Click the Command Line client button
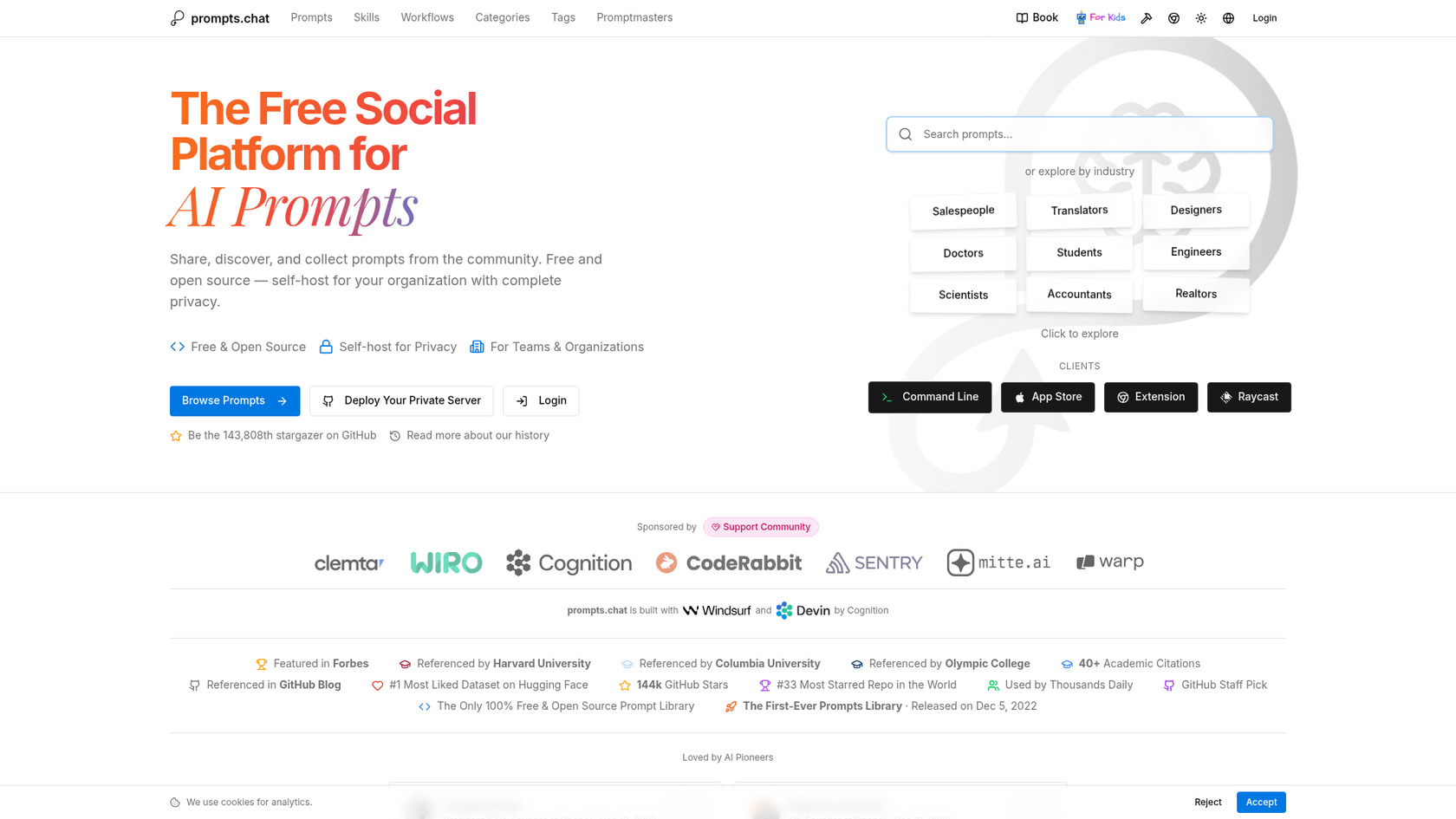1456x819 pixels. [929, 397]
